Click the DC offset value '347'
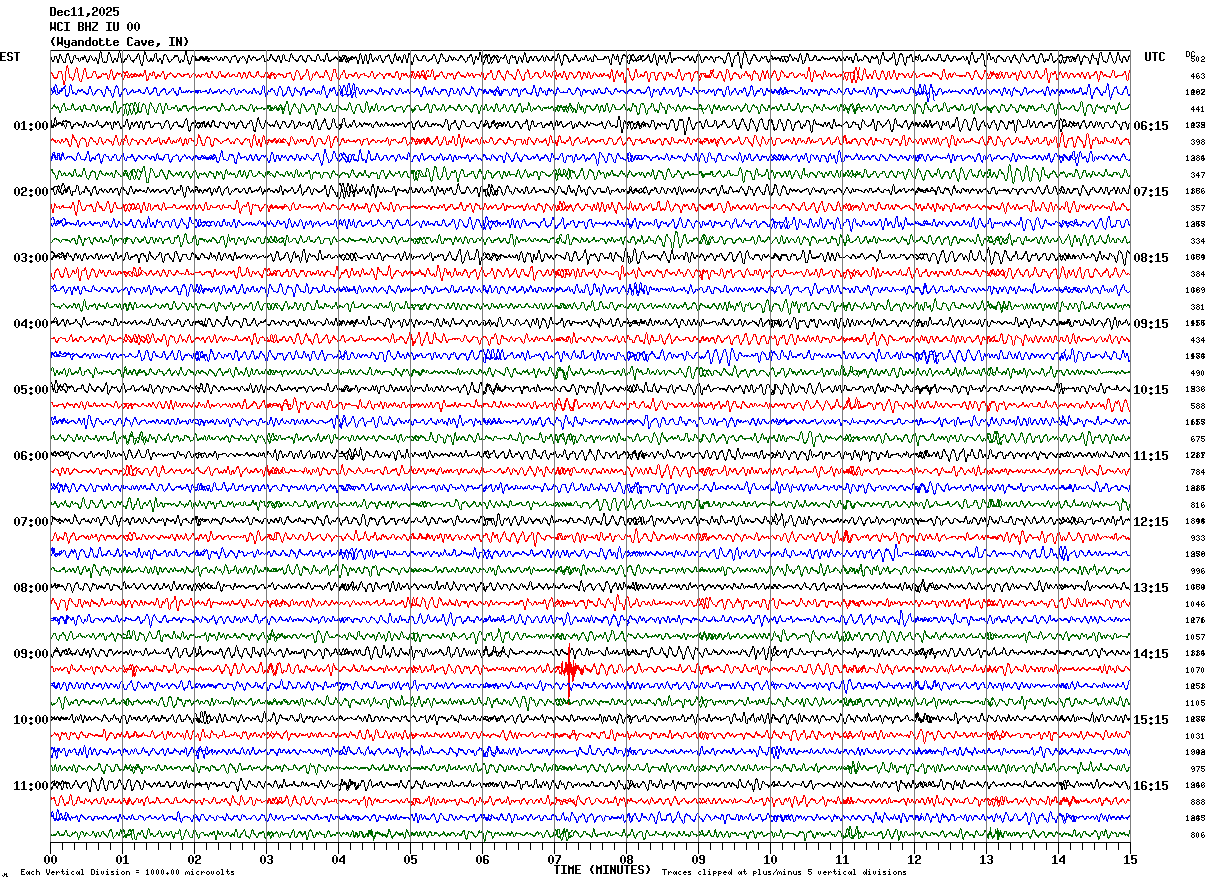 coord(1197,175)
